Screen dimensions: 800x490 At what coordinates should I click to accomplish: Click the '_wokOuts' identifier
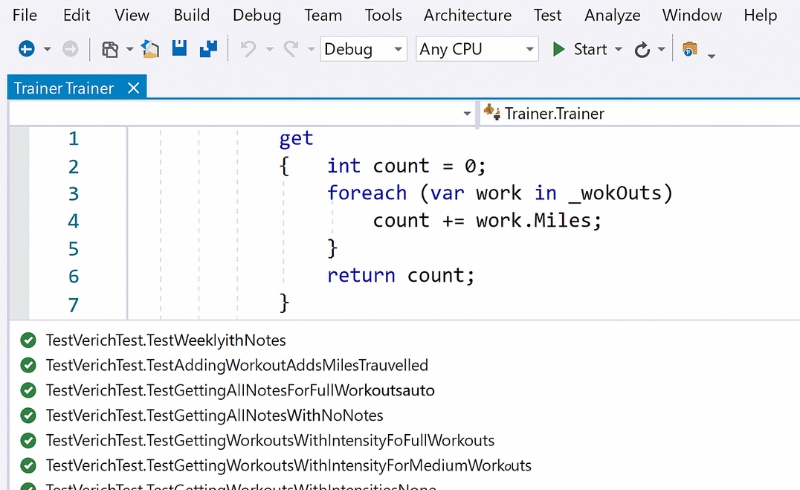point(615,193)
